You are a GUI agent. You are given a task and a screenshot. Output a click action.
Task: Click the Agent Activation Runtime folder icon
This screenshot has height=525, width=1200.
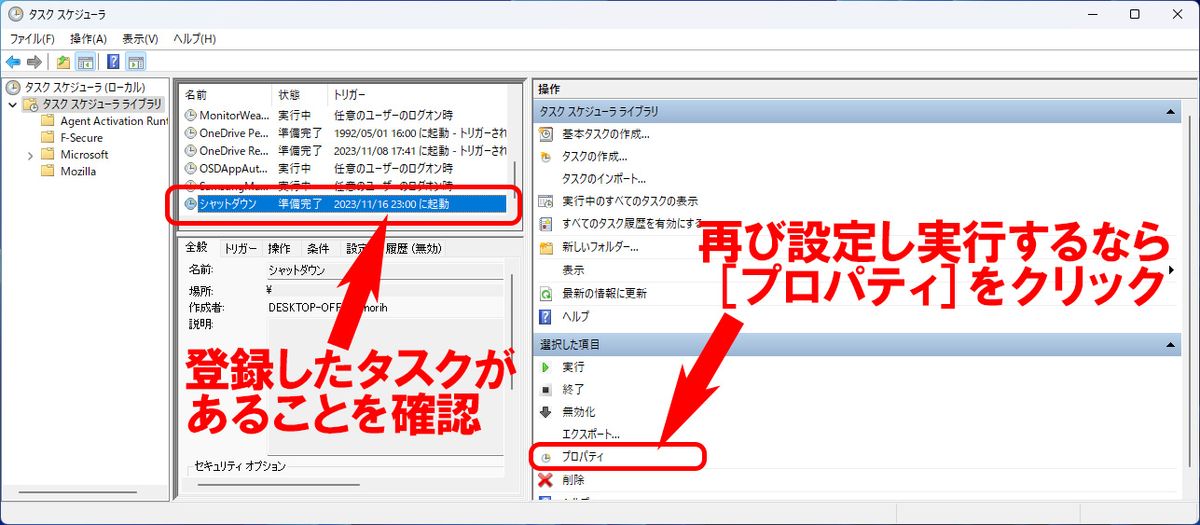coord(48,121)
